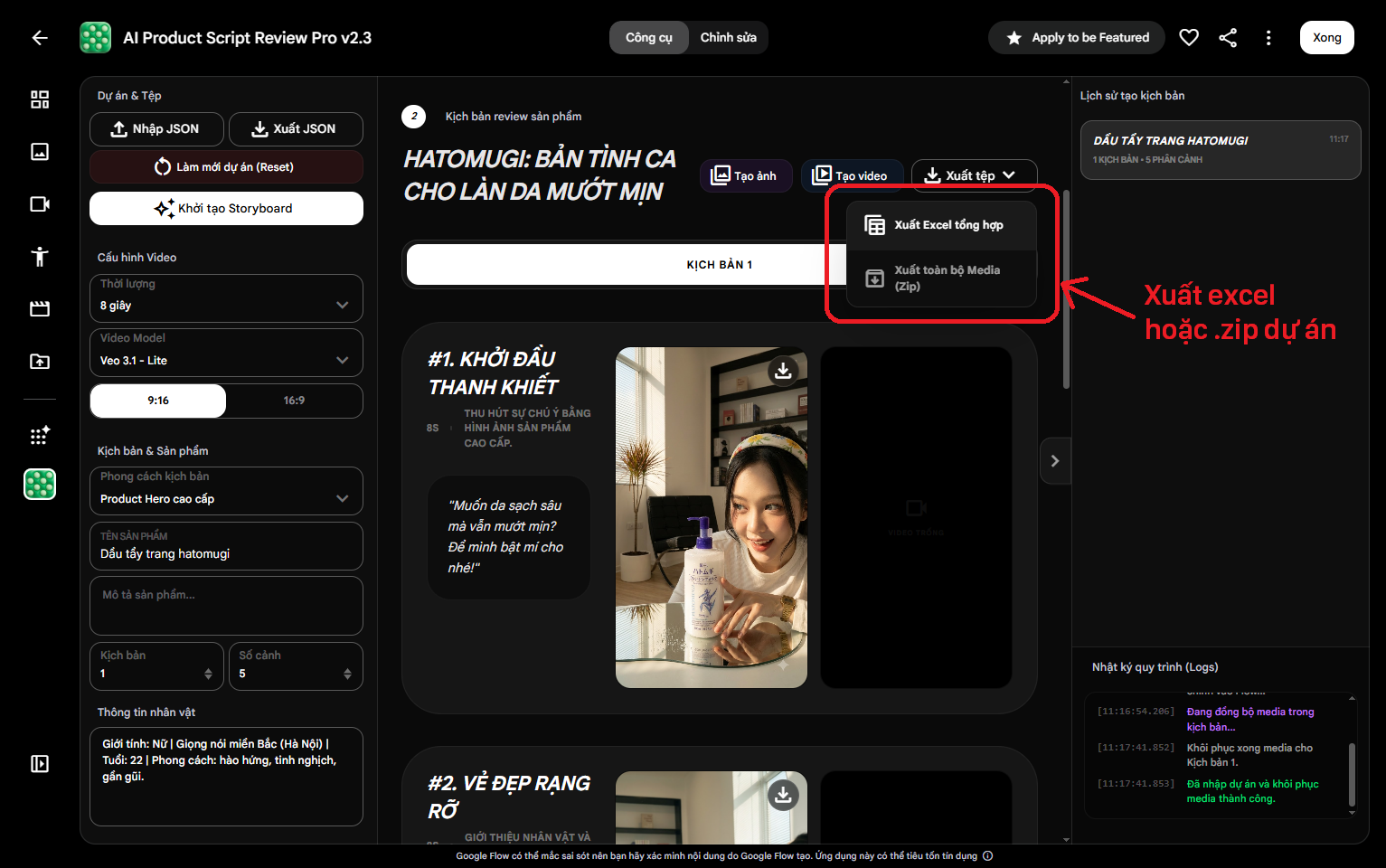Open the scene #1 product photo thumbnail
Screen dimensions: 1386x868
(x=712, y=517)
